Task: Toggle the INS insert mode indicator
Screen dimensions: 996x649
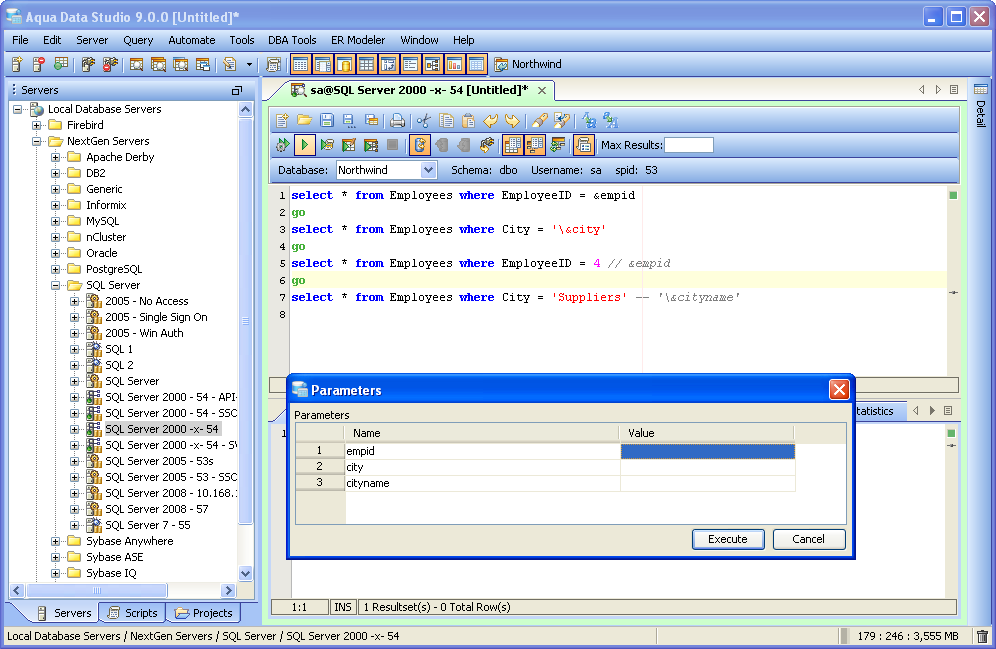Action: 343,607
